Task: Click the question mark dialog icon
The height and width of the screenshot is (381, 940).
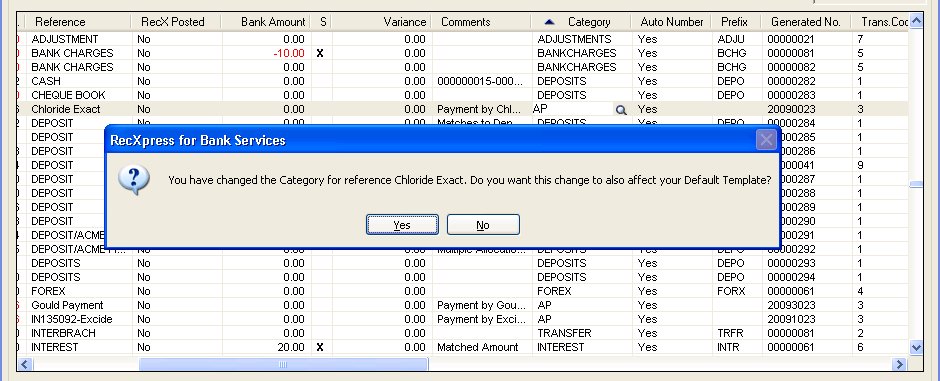Action: tap(133, 180)
